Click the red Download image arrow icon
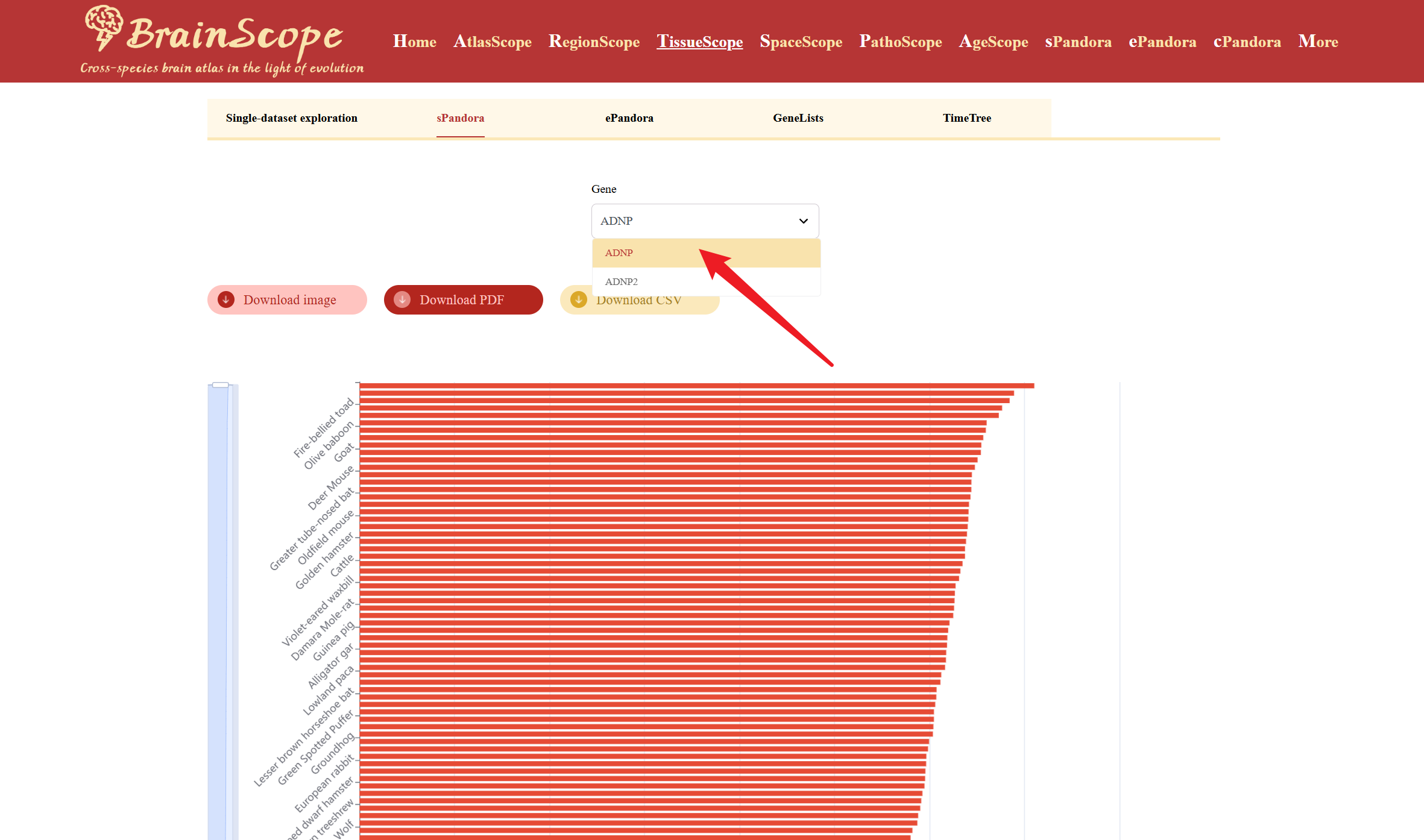This screenshot has width=1424, height=840. click(226, 299)
